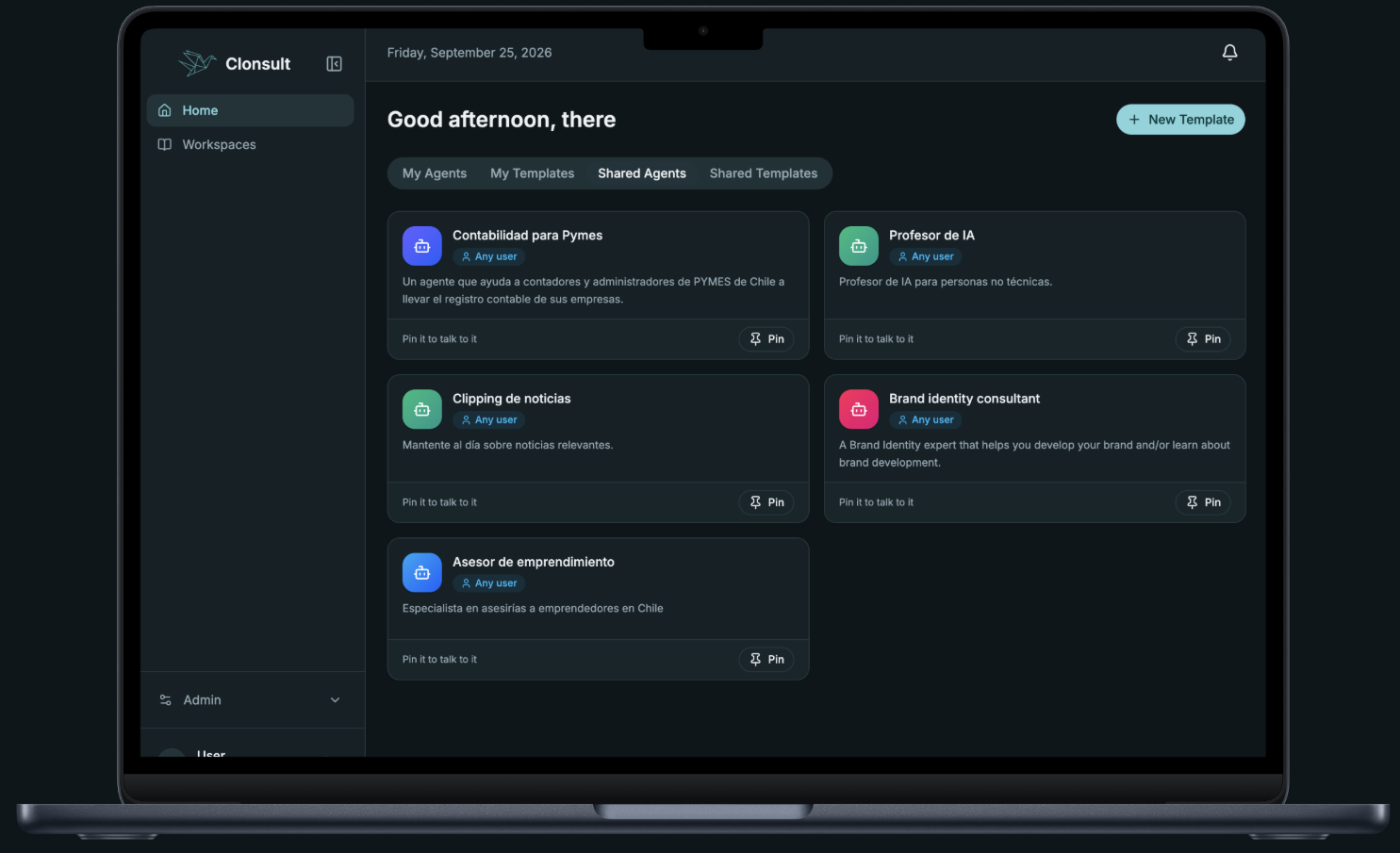Screen dimensions: 1400x853
Task: Click the Clonsult bird logo
Action: (x=197, y=63)
